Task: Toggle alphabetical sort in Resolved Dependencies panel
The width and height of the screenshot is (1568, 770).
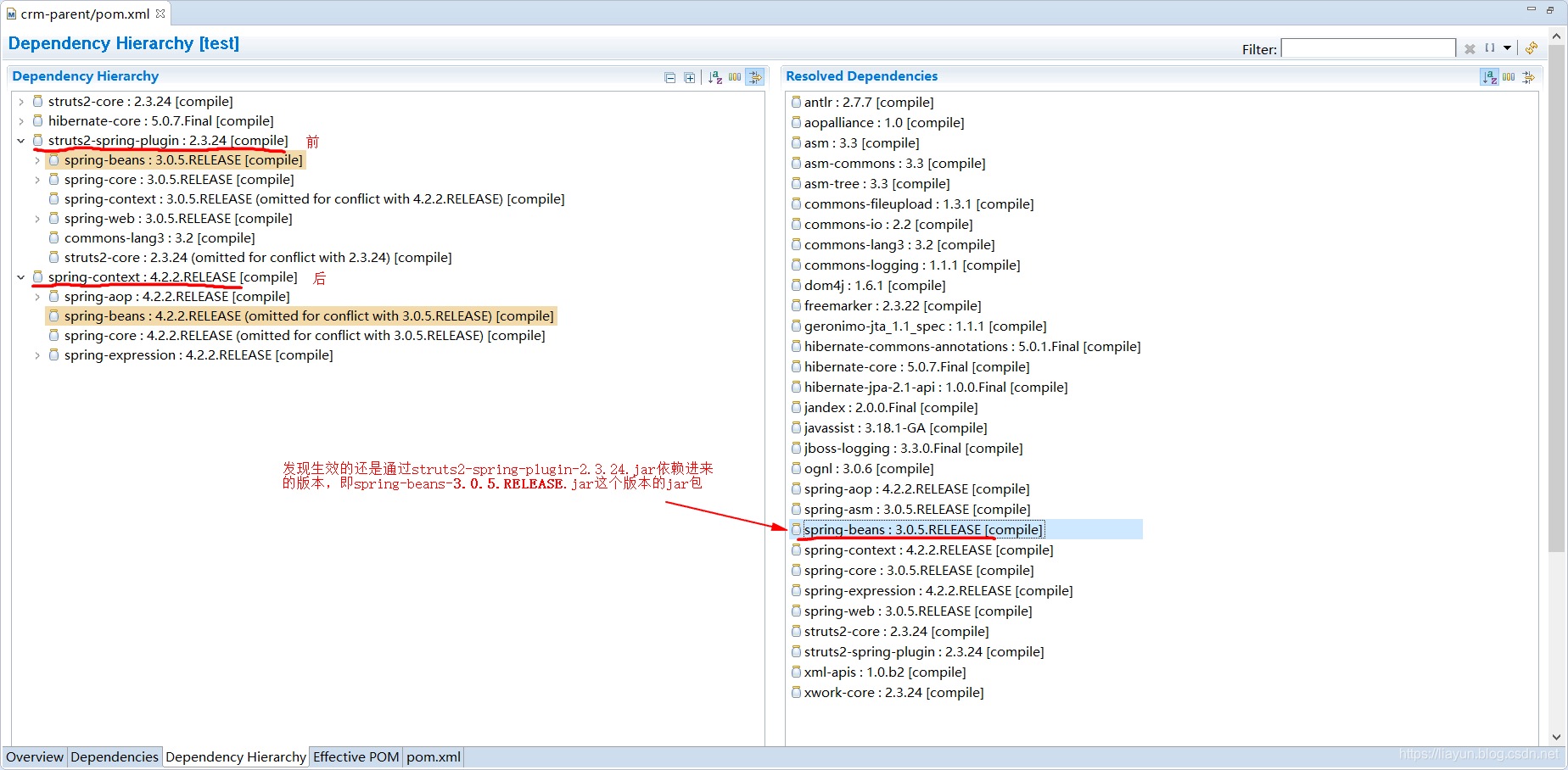Action: [x=1490, y=77]
